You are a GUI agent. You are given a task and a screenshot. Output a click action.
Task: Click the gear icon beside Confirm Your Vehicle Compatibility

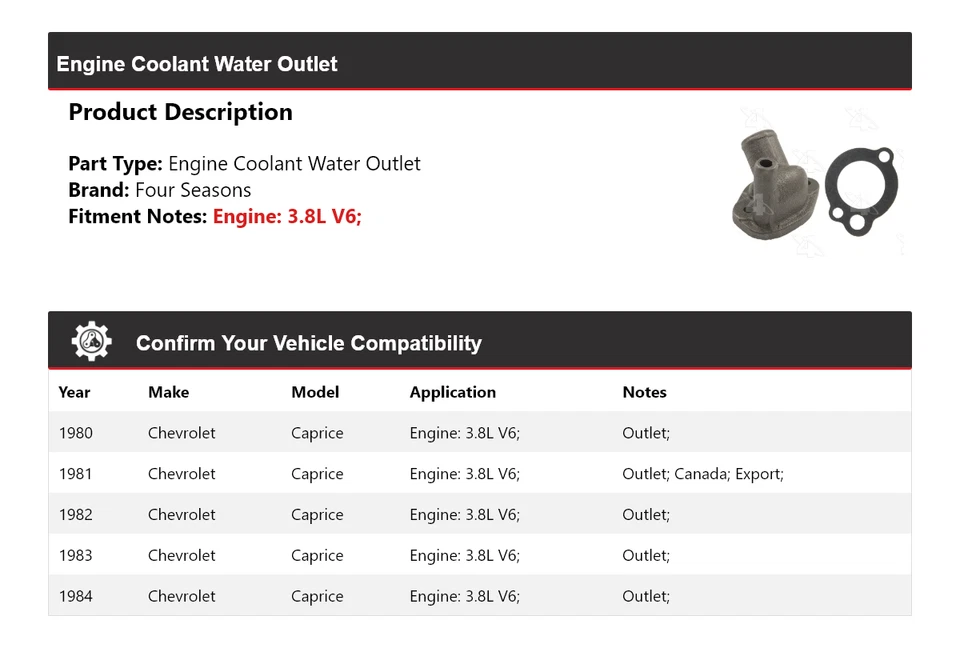click(x=91, y=342)
